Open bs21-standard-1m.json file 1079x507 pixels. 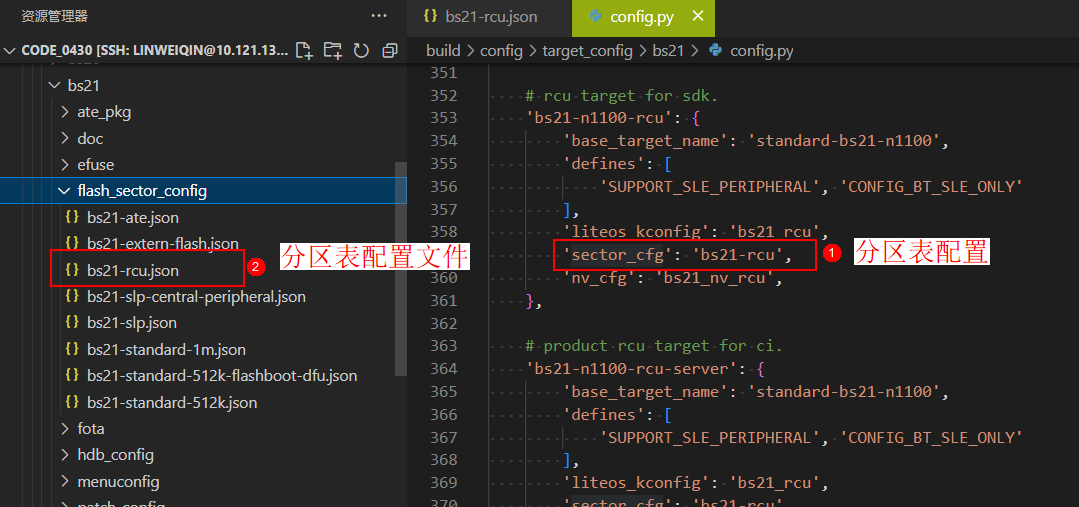point(166,349)
